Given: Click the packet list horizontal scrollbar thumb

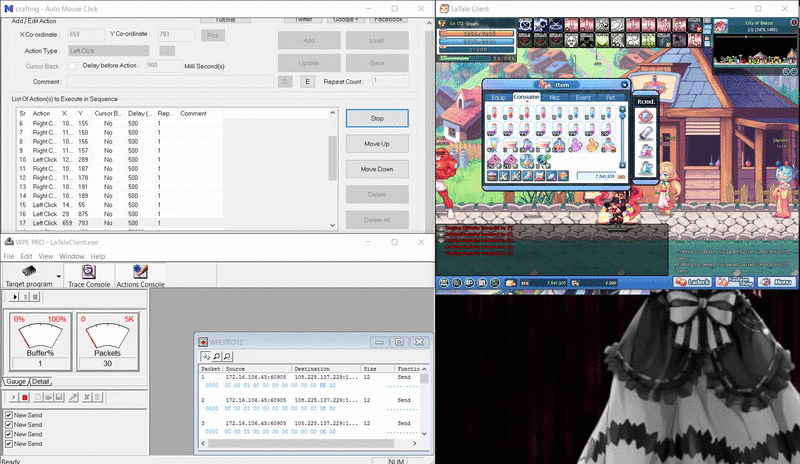Looking at the screenshot, I should pos(301,443).
